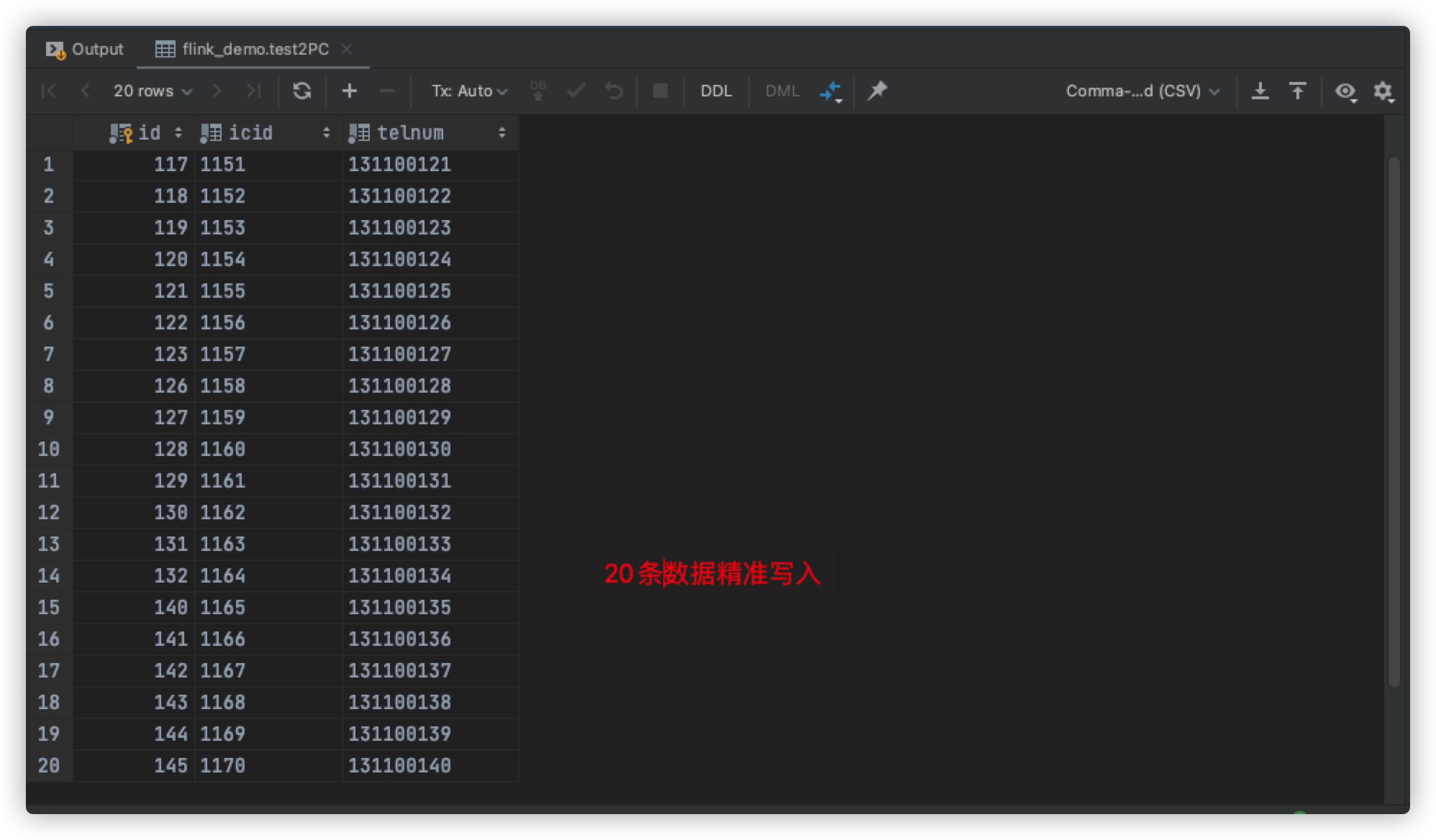Click the Submit changes to DB icon
Screen dimensions: 1436x840
coord(538,91)
